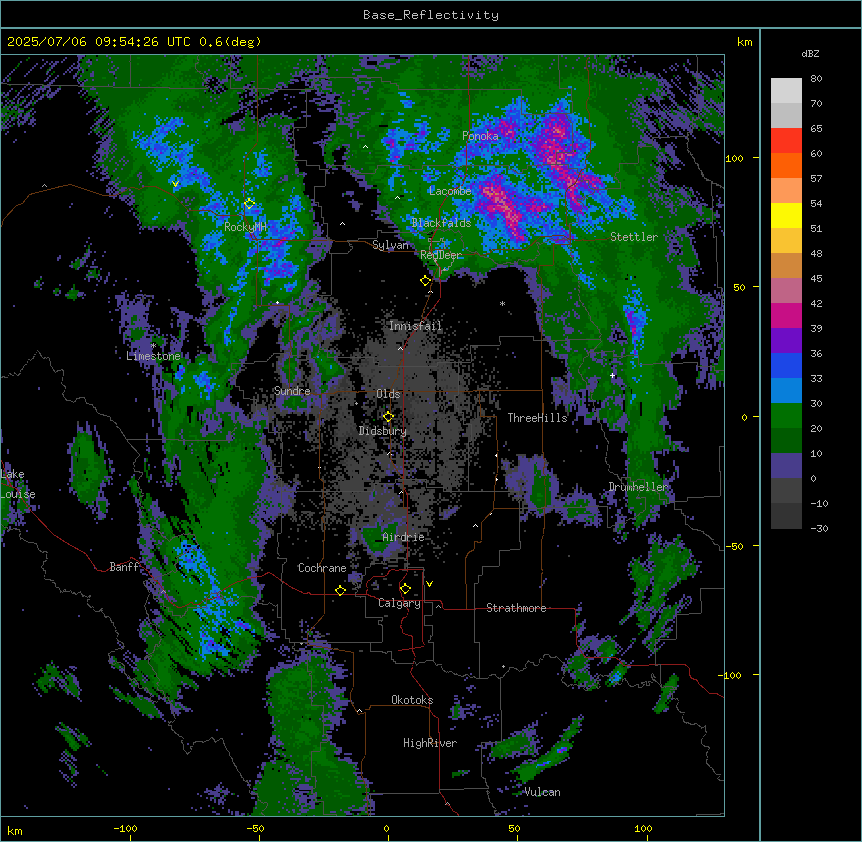862x842 pixels.
Task: Select the yellow 51-54 dBZ legend swatch
Action: (786, 215)
